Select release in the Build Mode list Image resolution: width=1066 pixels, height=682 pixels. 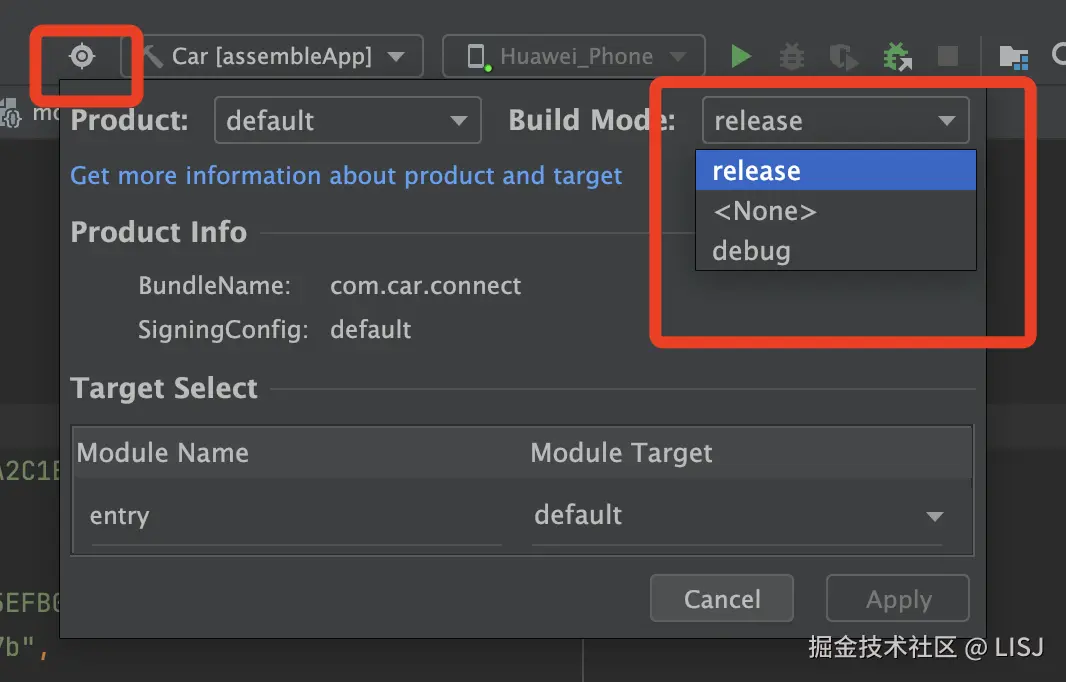click(756, 171)
